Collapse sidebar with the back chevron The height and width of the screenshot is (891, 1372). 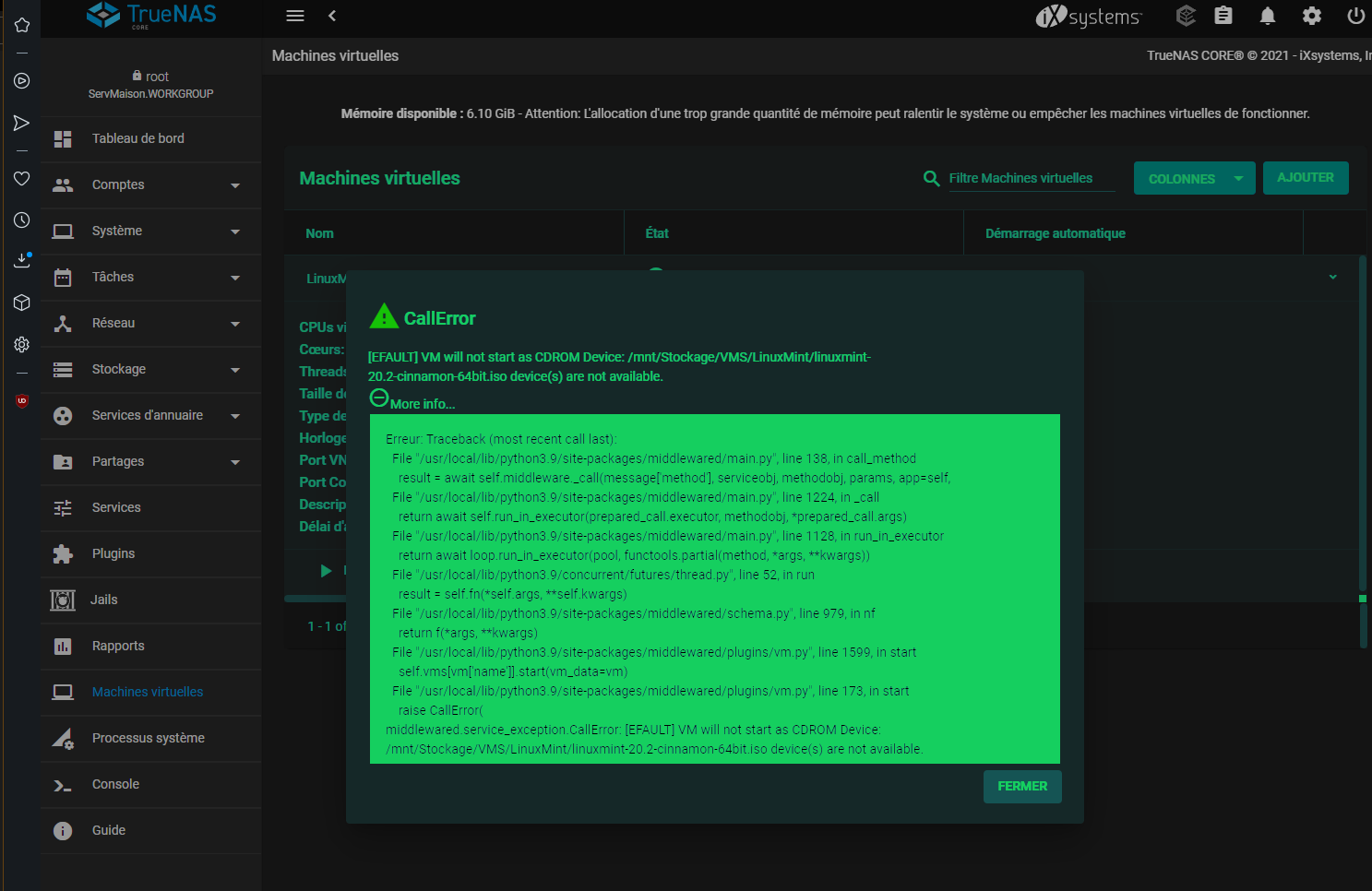(332, 16)
